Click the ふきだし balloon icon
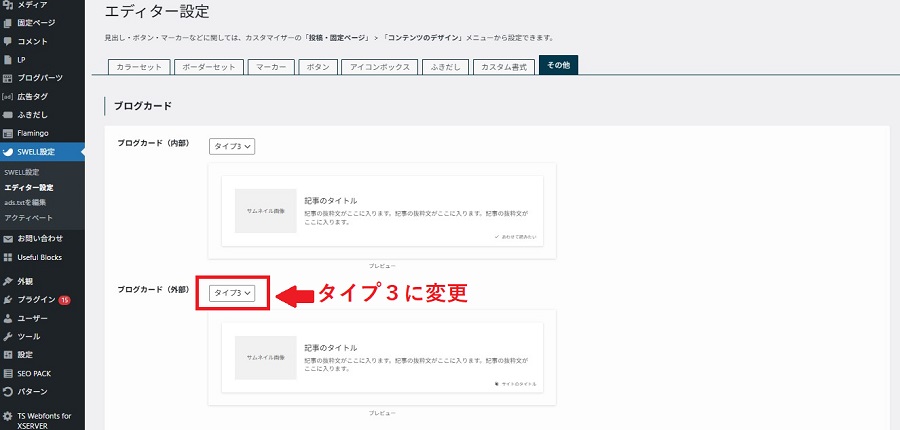 [7, 115]
